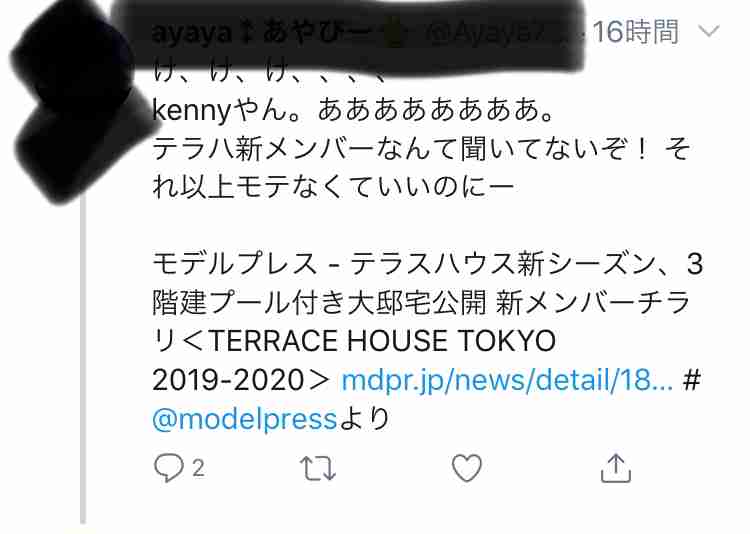750x534 pixels.
Task: Expand the tweet options chevron menu
Action: 709,32
